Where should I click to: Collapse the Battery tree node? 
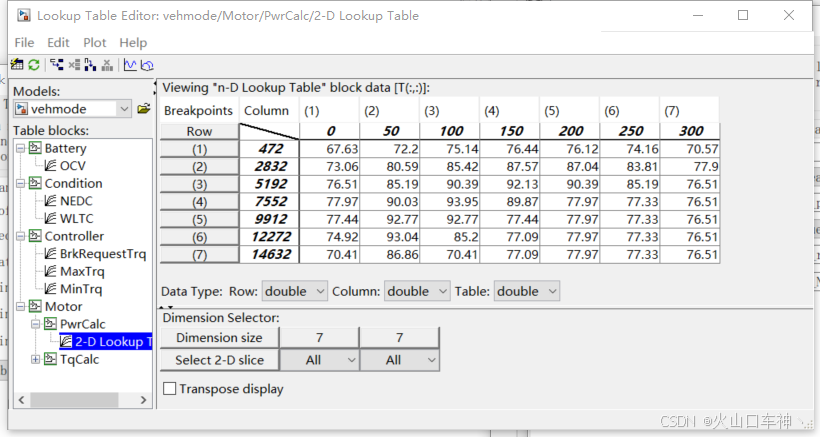pos(20,148)
